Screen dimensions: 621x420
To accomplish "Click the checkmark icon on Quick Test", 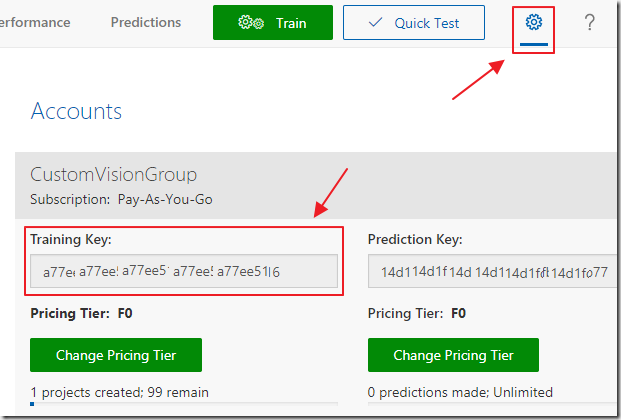I will pyautogui.click(x=375, y=22).
